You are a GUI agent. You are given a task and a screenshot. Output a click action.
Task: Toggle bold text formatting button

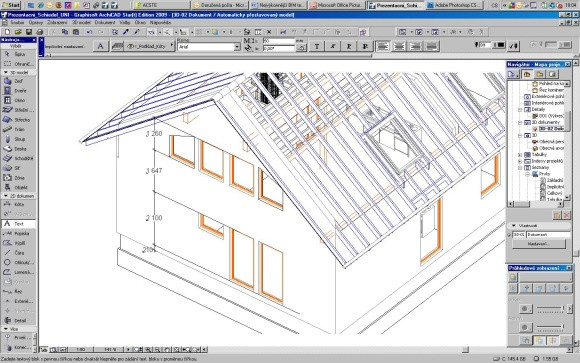click(317, 46)
